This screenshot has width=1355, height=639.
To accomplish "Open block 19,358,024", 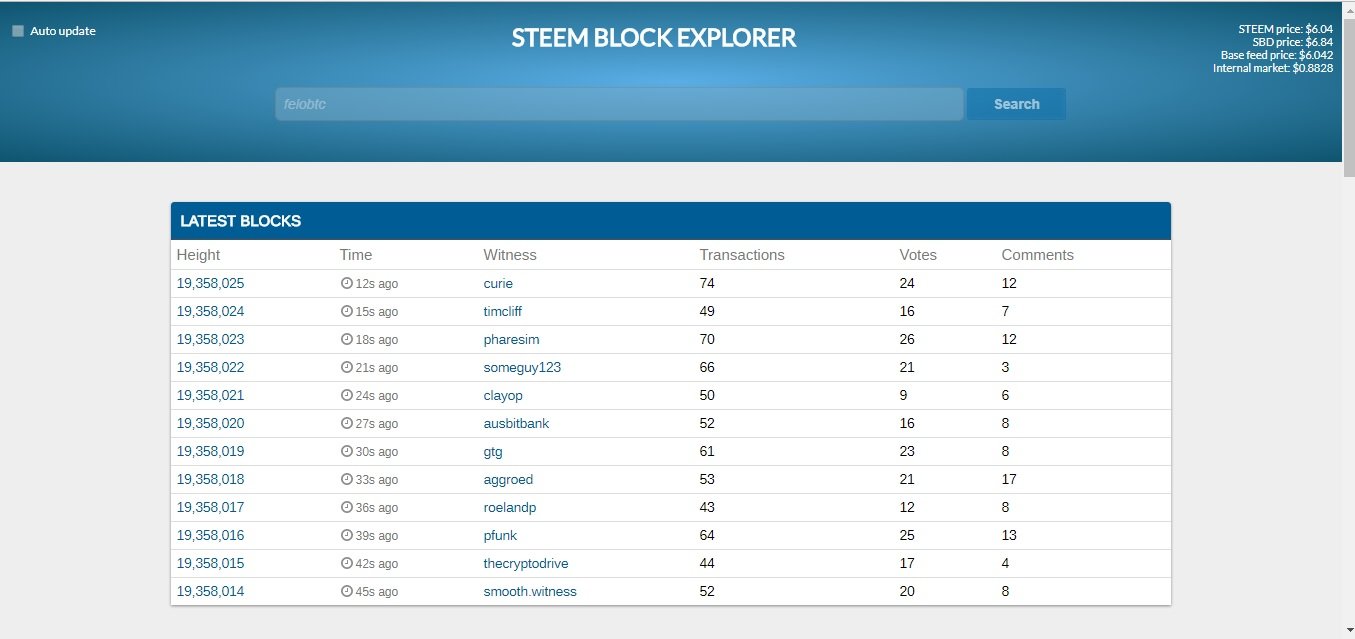I will [x=210, y=311].
